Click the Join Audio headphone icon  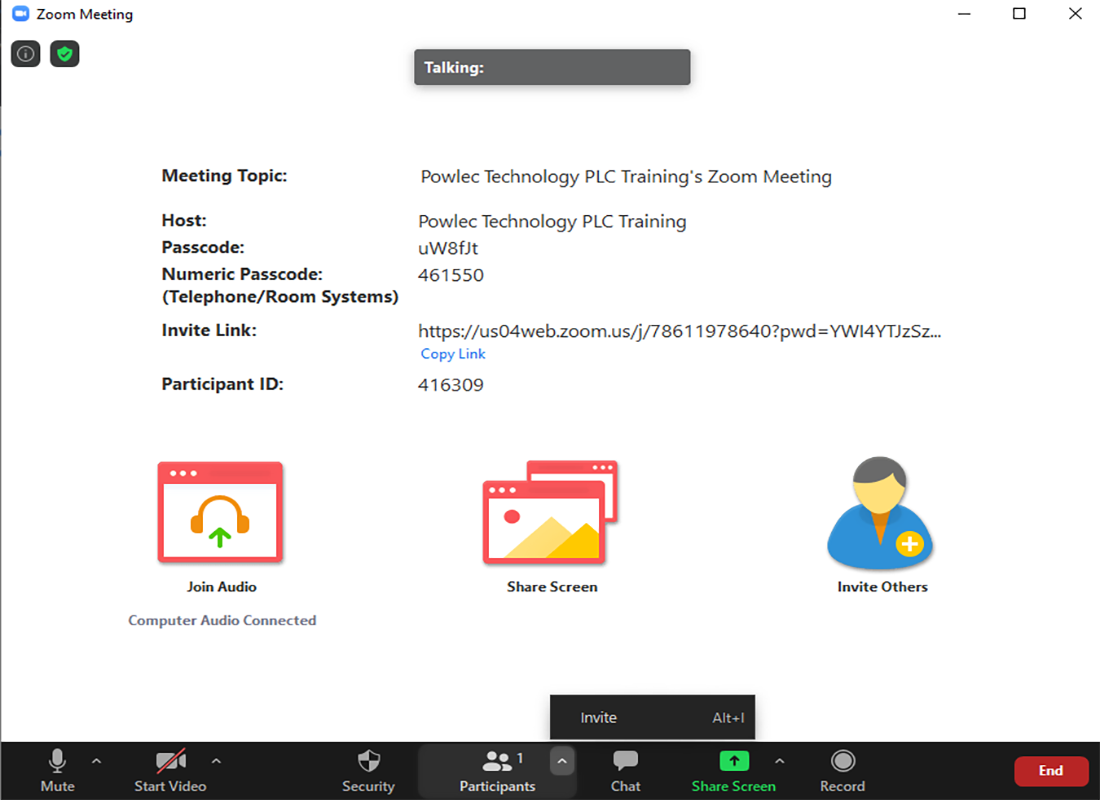tap(220, 512)
